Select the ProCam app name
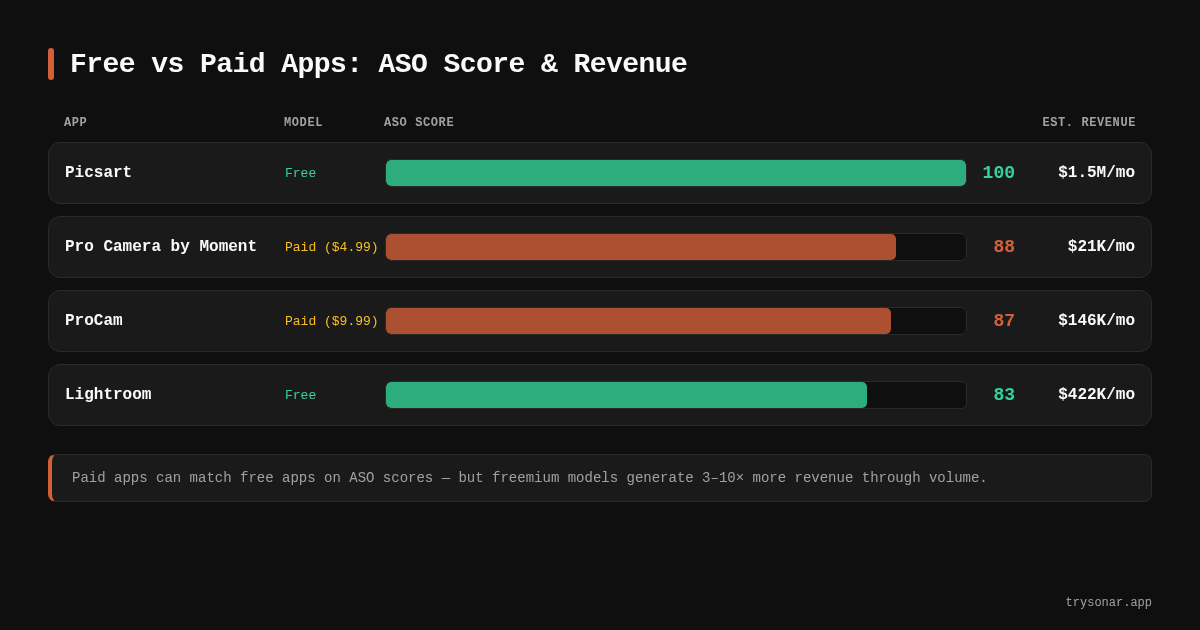 [94, 321]
